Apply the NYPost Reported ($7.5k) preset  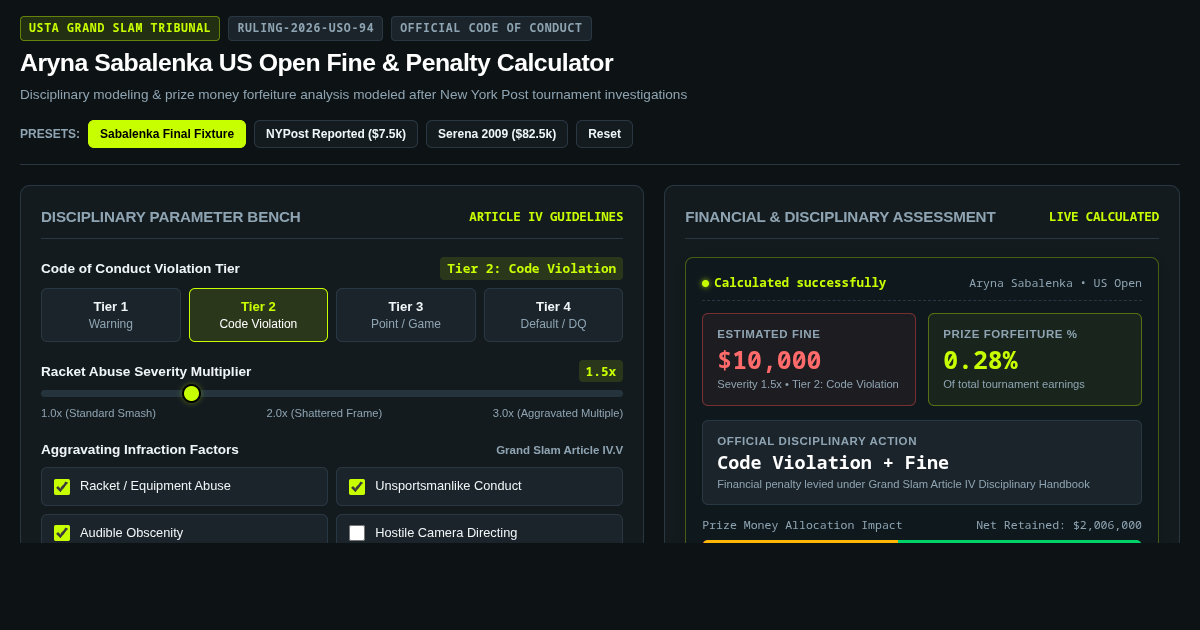(336, 134)
